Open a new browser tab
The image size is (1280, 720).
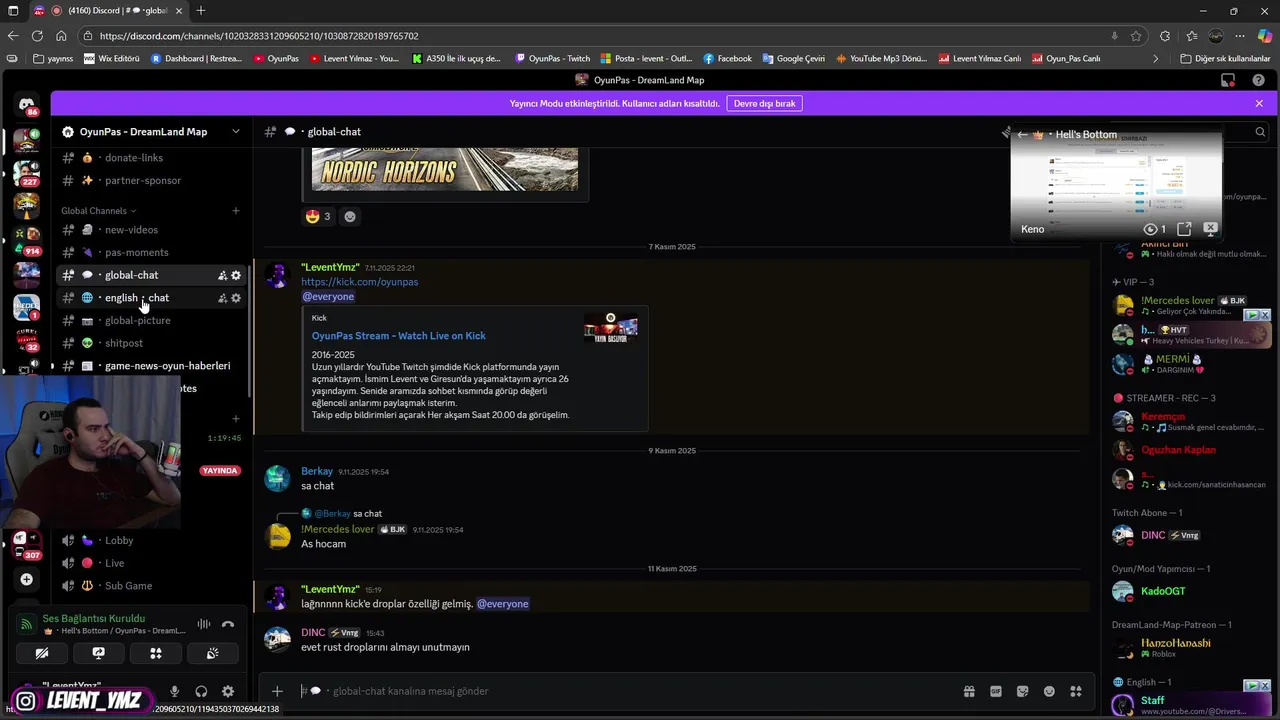coord(201,11)
